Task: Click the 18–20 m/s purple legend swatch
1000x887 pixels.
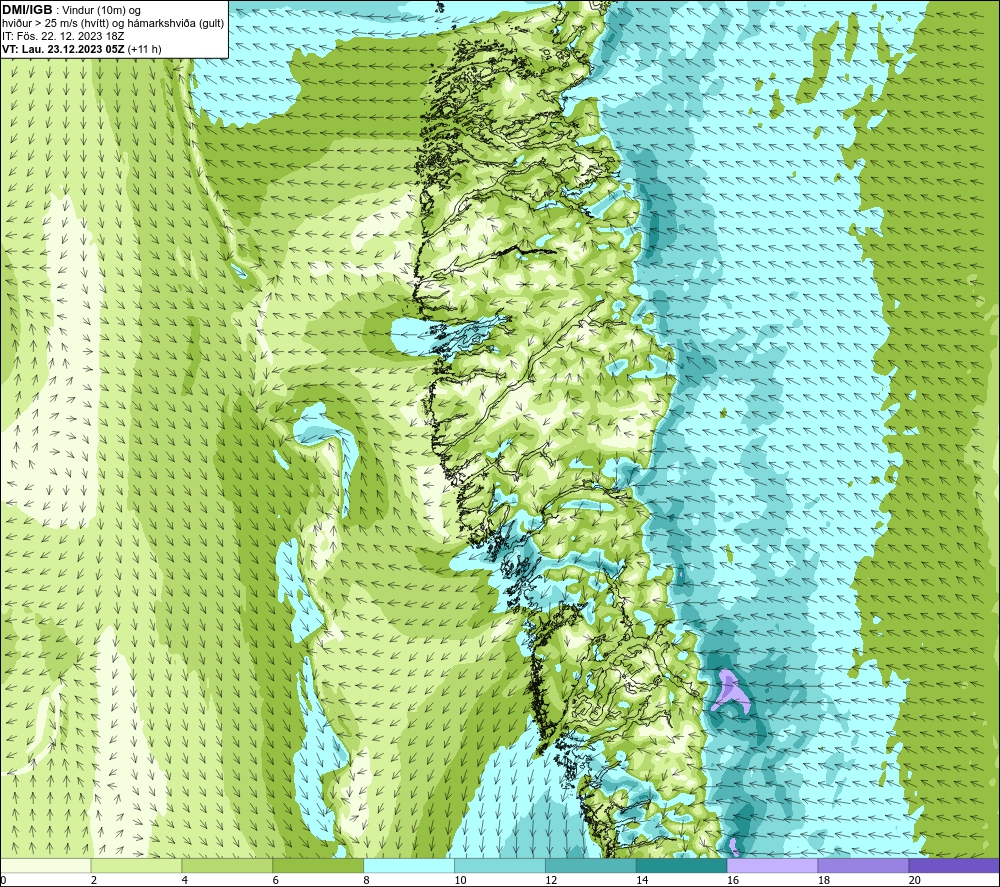Action: (x=864, y=865)
